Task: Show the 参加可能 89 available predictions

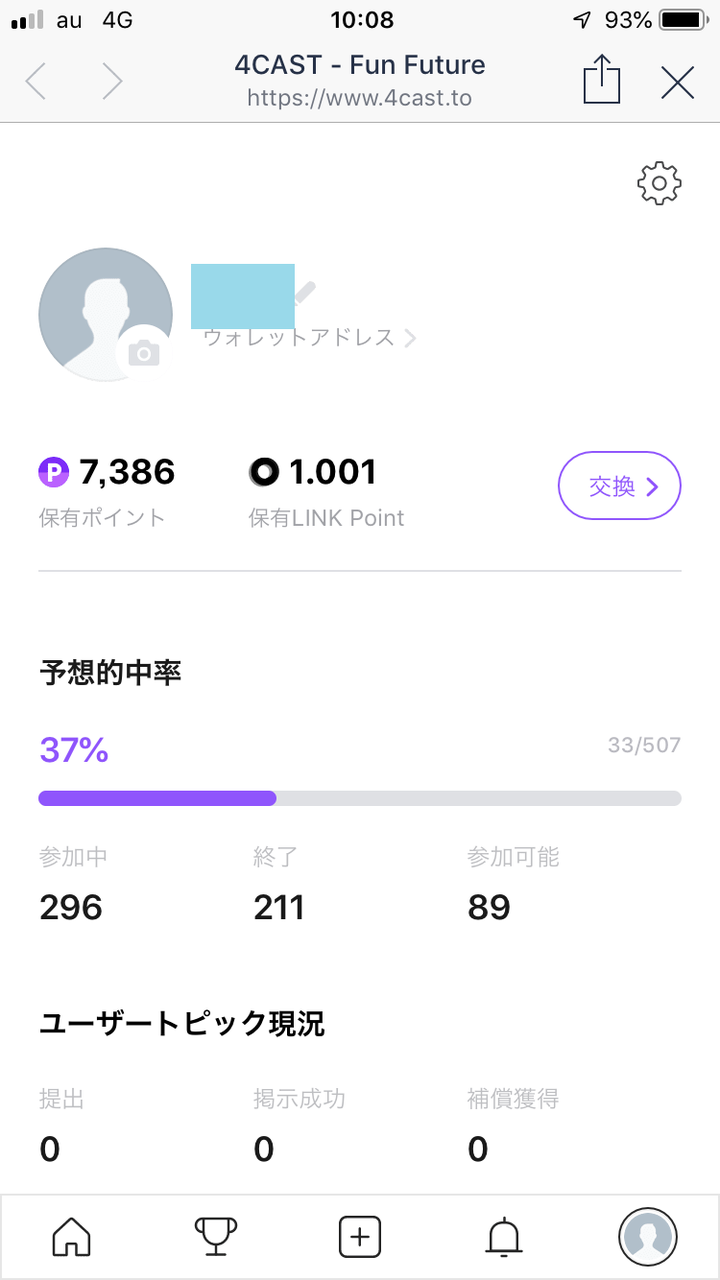Action: click(489, 907)
